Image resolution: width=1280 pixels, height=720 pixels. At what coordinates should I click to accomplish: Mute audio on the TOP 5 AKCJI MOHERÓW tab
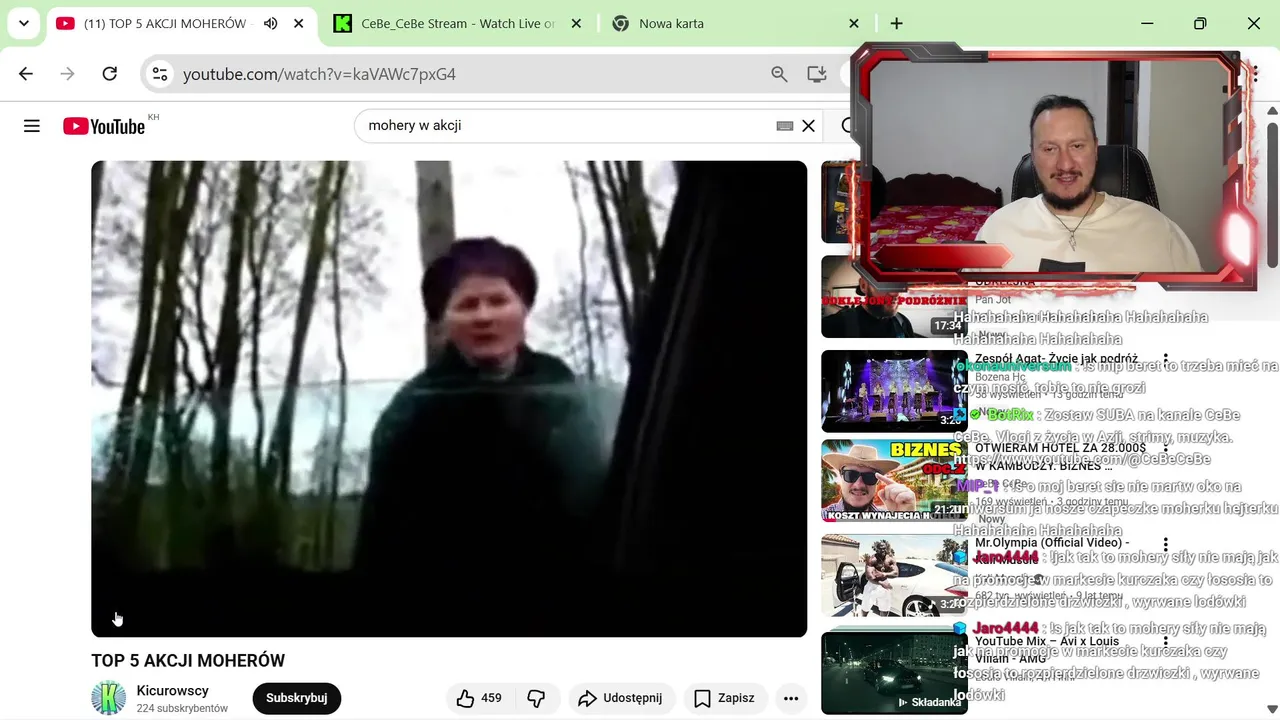pyautogui.click(x=271, y=23)
